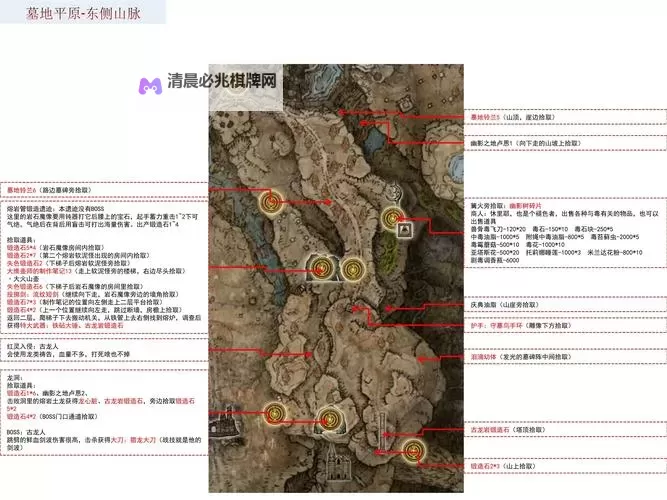The height and width of the screenshot is (500, 667).
Task: Click the heading 红灵入侵：古龙人
Action: pos(32,346)
